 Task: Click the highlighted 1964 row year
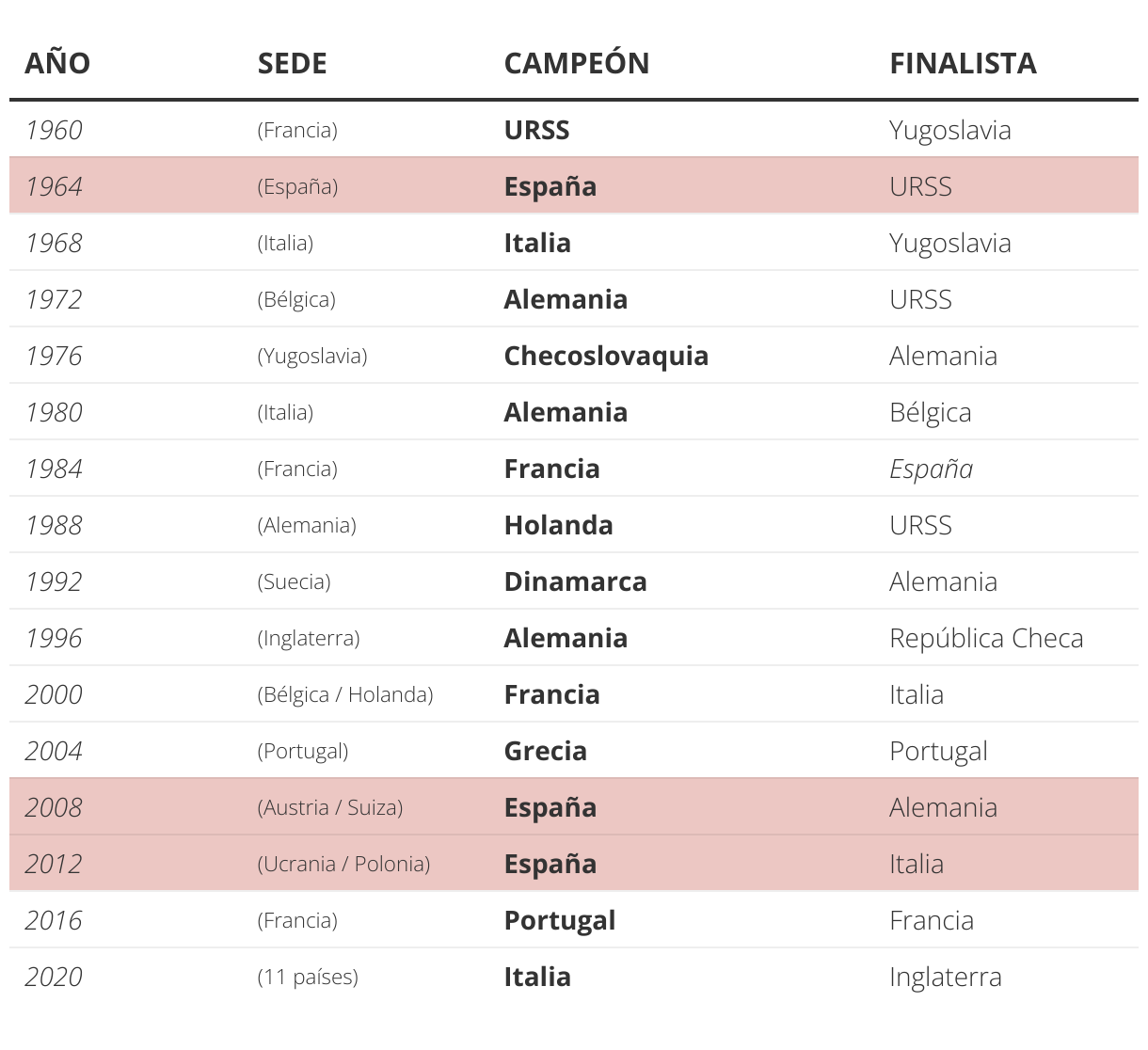point(54,186)
